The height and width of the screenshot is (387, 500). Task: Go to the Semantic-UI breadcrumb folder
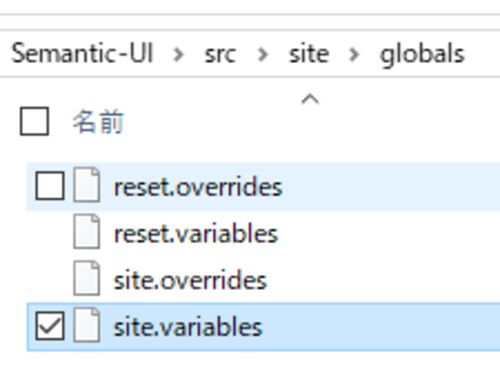[82, 53]
